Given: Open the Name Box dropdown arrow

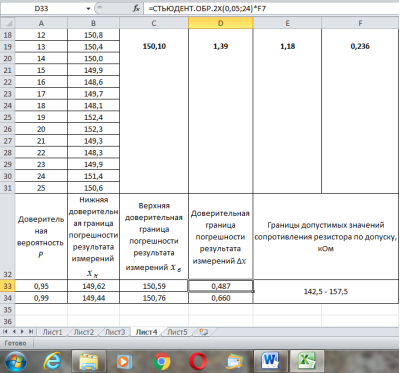Looking at the screenshot, I should 88,9.
